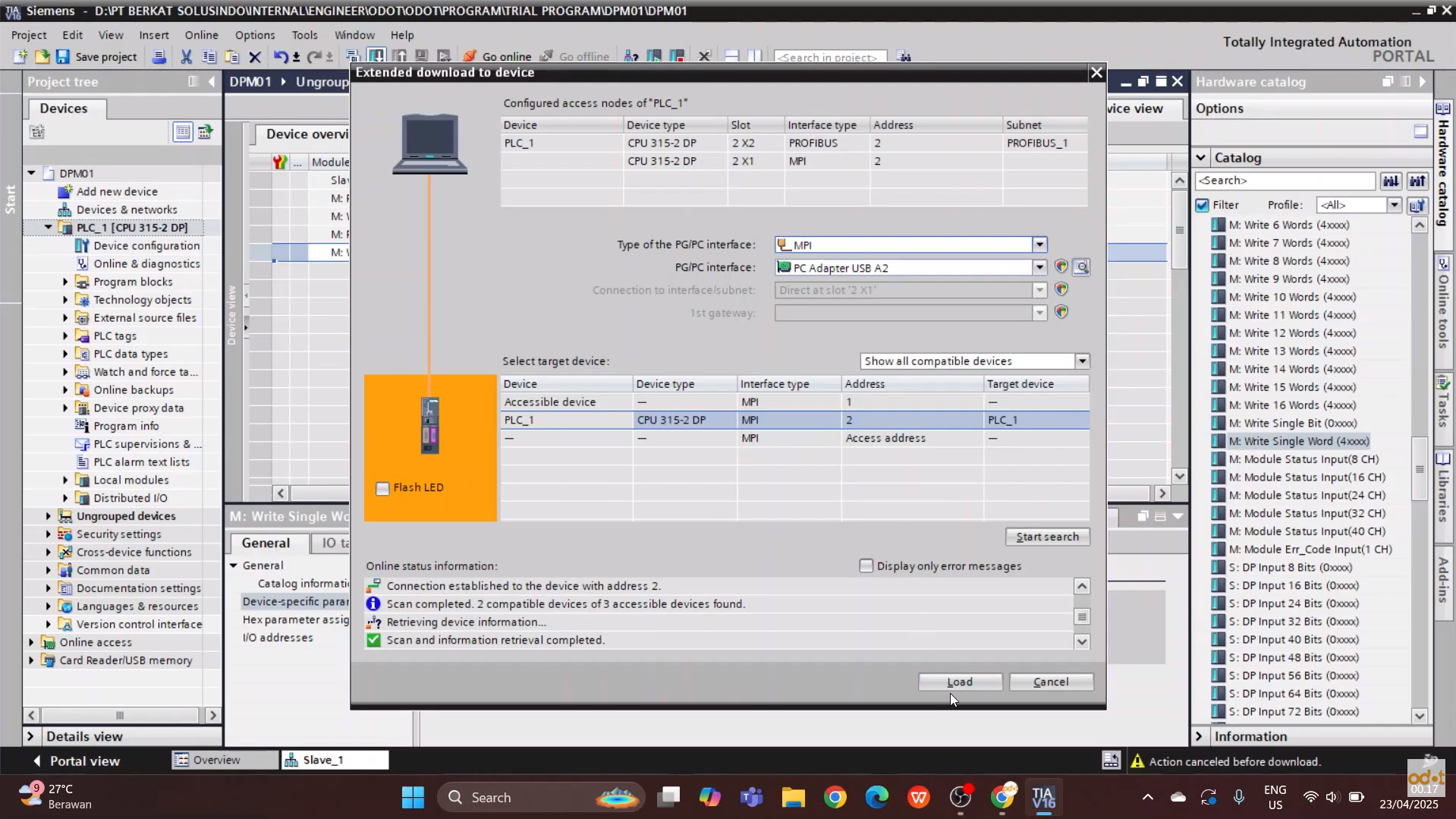Check Display only error messages
1456x819 pixels.
(x=866, y=565)
